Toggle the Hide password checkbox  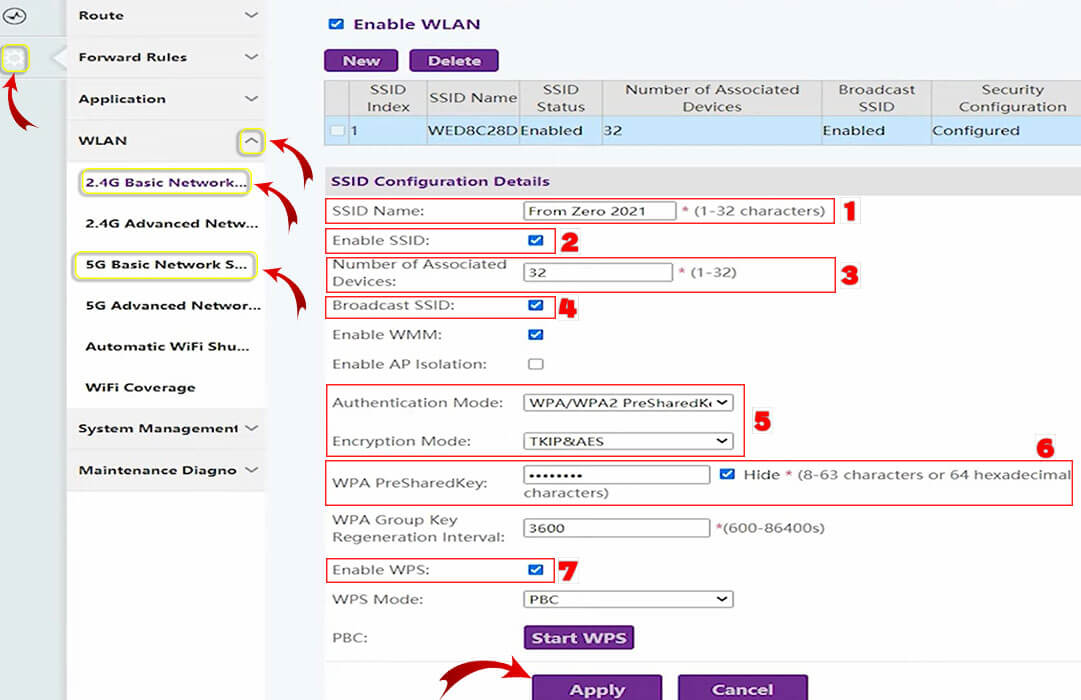pyautogui.click(x=726, y=475)
